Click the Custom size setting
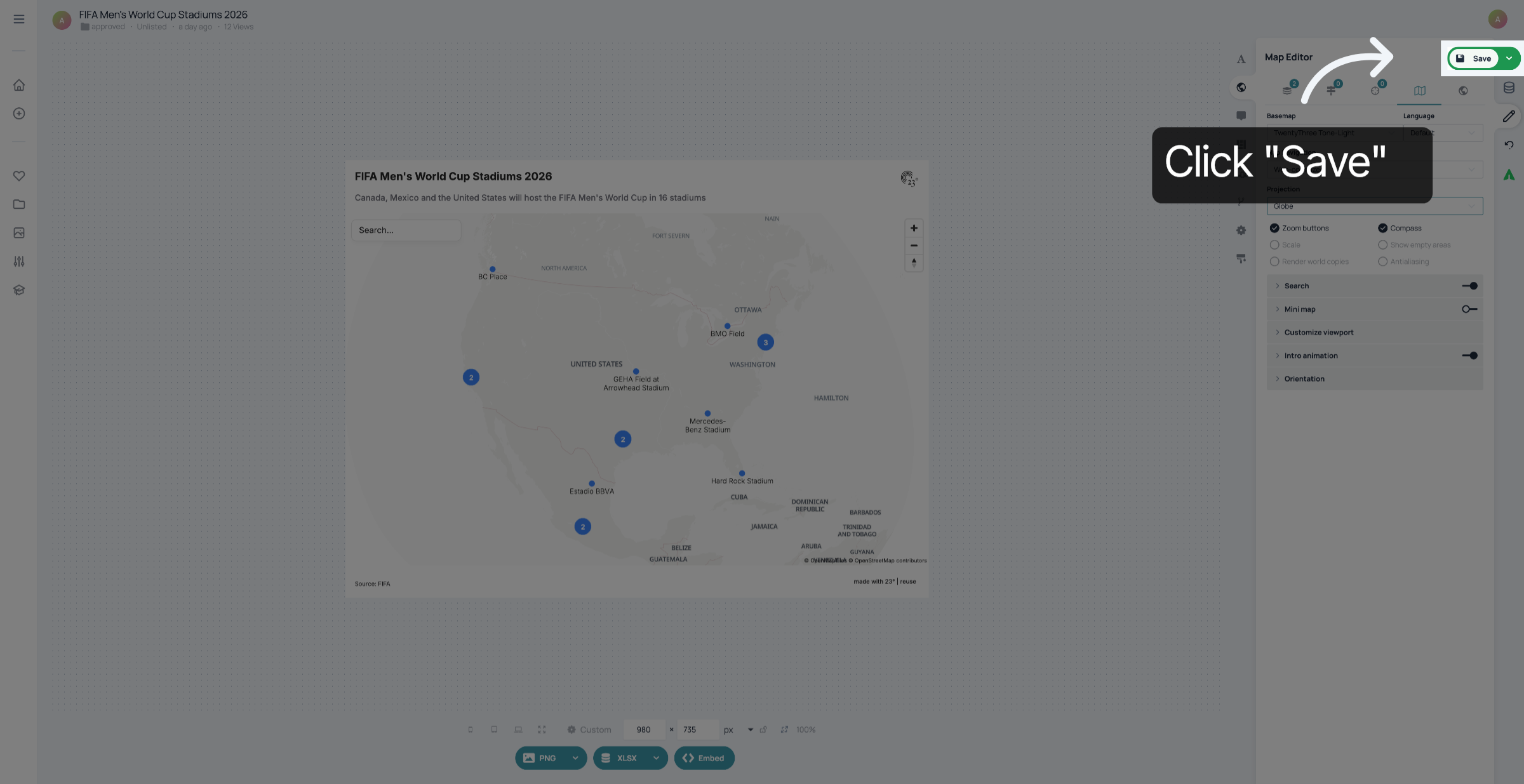 [x=589, y=730]
